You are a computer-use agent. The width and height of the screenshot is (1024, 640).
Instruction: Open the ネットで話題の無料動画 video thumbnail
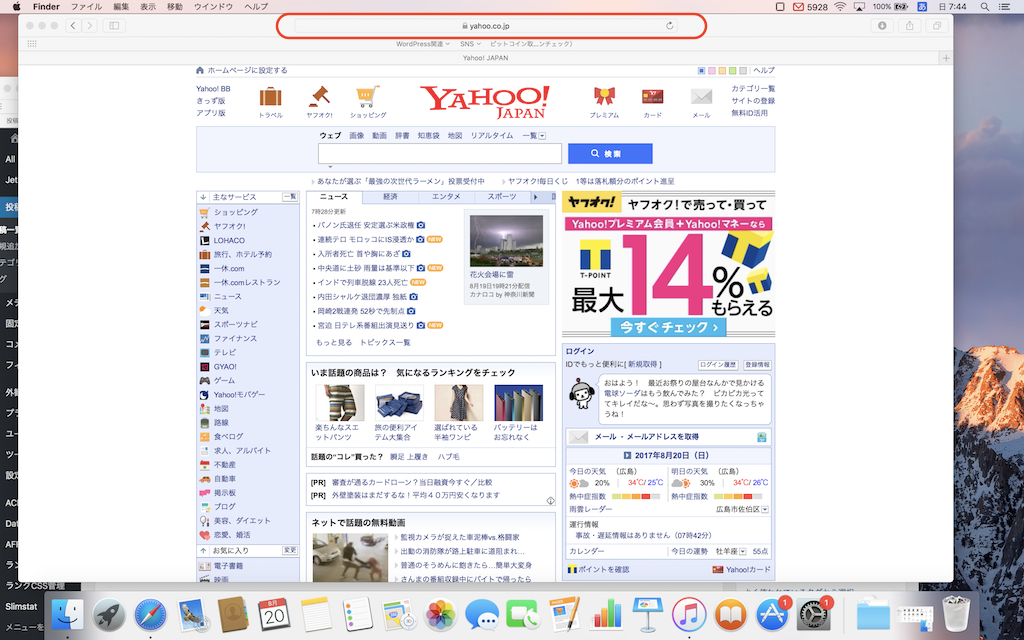pyautogui.click(x=350, y=558)
